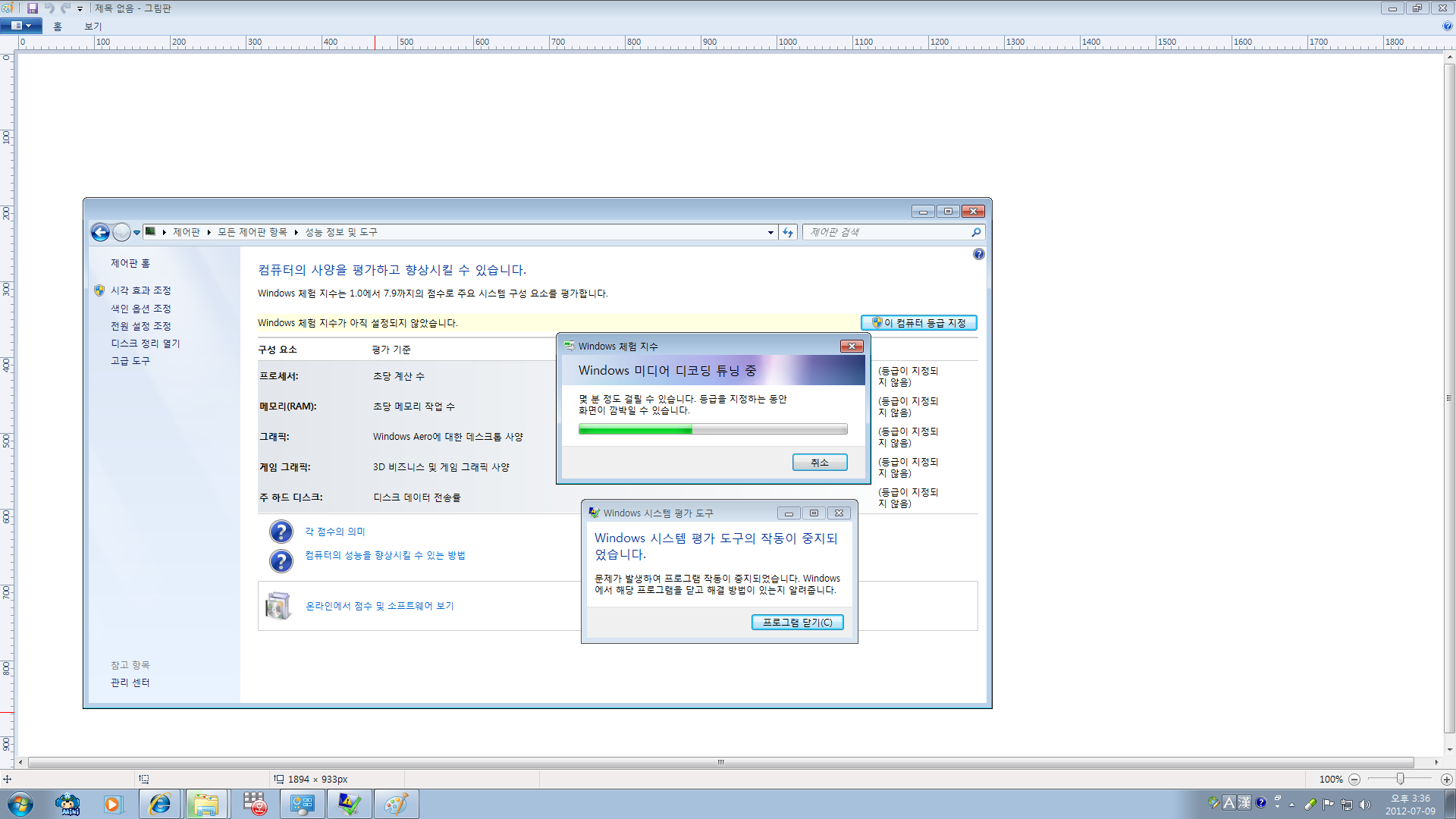Click the Paint palette icon in the title bar

click(8, 8)
